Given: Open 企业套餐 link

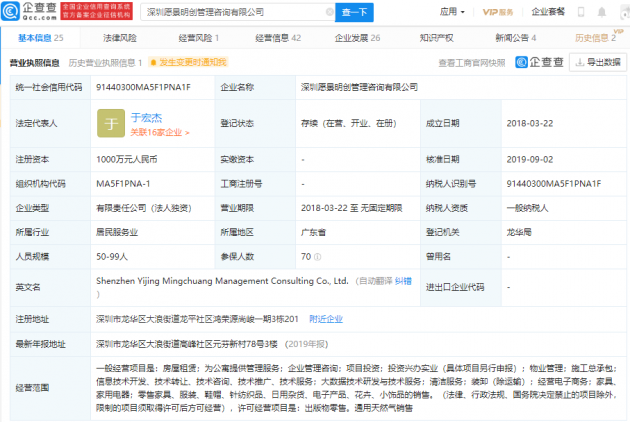Looking at the screenshot, I should point(548,12).
